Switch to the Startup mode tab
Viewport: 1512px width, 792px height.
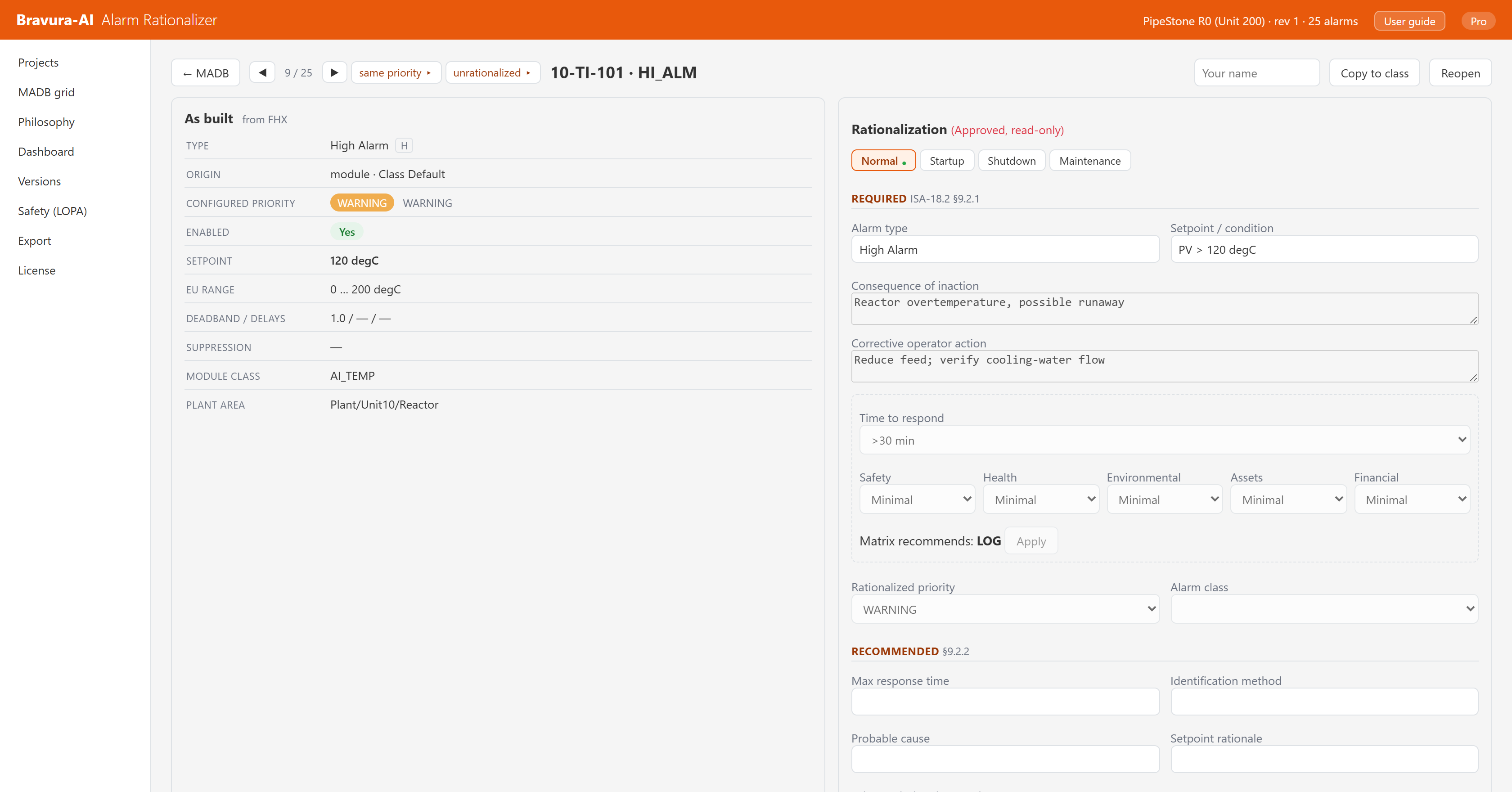(946, 160)
